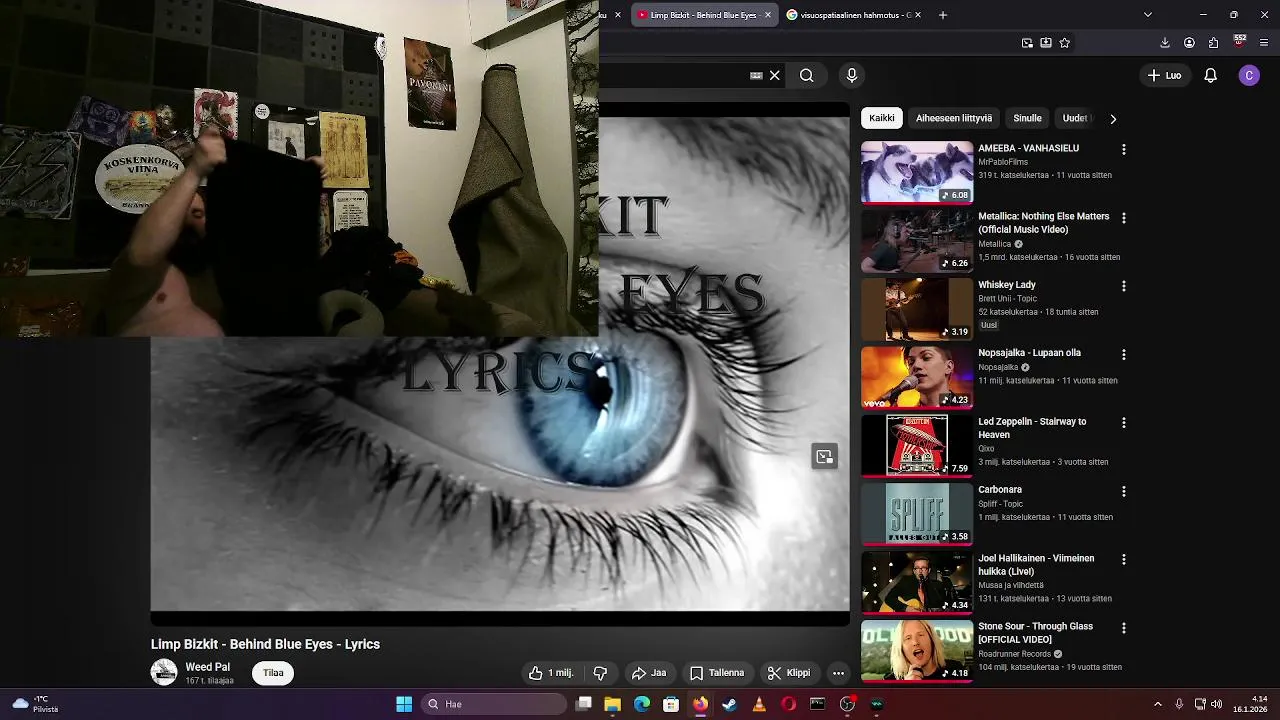This screenshot has height=720, width=1280.
Task: Open Firefox hamburger application menu
Action: (x=1264, y=43)
